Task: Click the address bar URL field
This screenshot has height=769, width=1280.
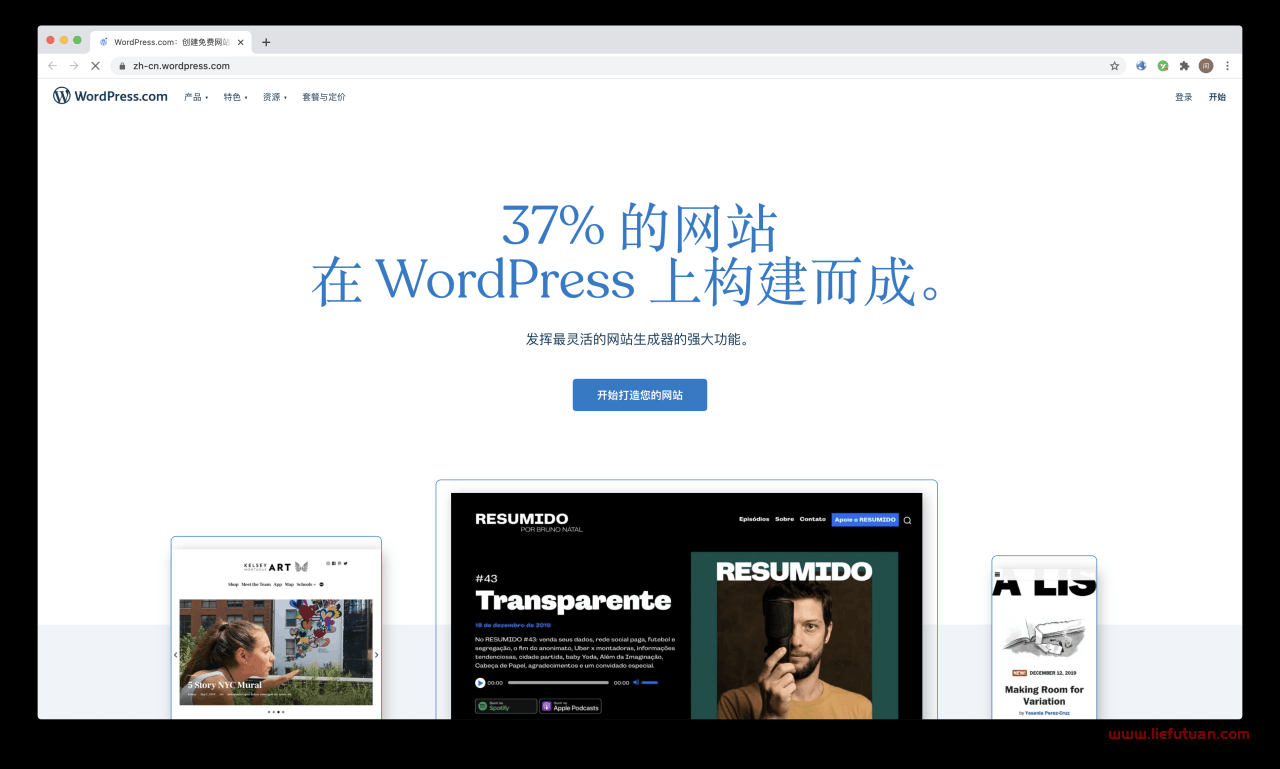Action: point(616,66)
